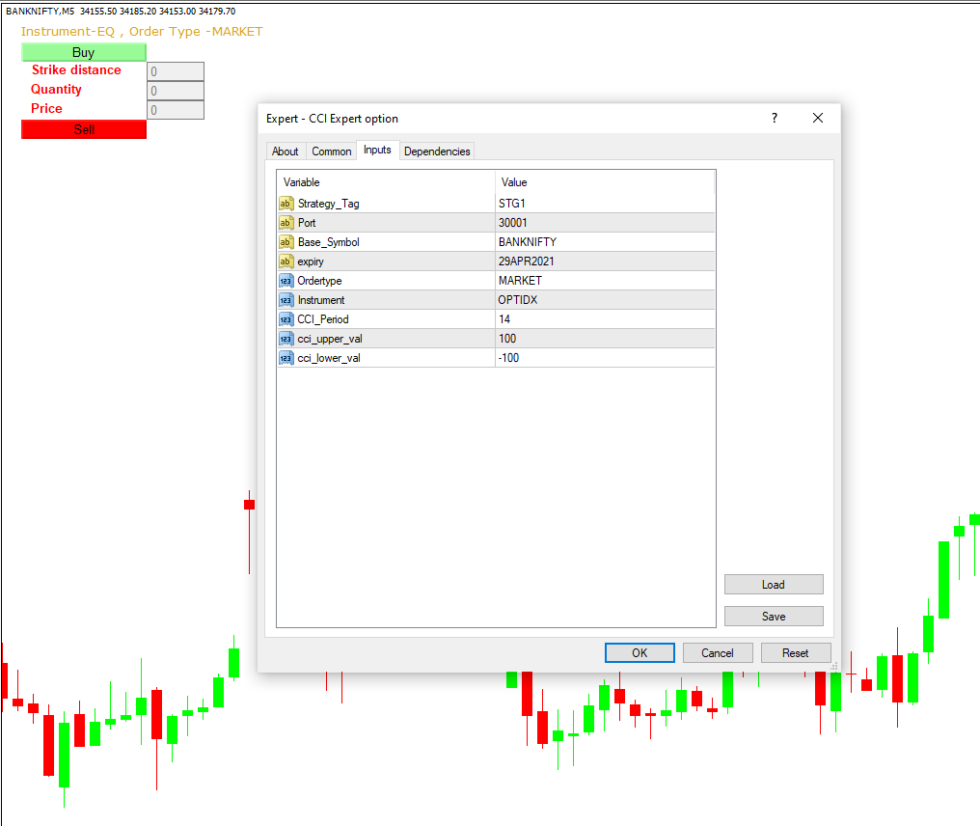The height and width of the screenshot is (826, 980).
Task: Click the 123 icon for CCI_Period
Action: pyautogui.click(x=286, y=319)
